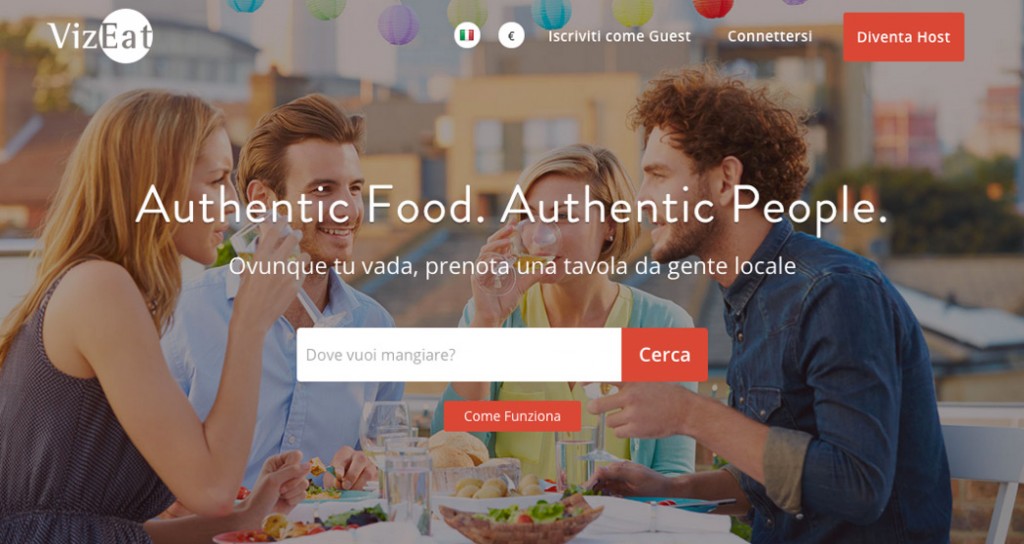Open the euro currency selector
This screenshot has width=1024, height=544.
click(x=511, y=35)
